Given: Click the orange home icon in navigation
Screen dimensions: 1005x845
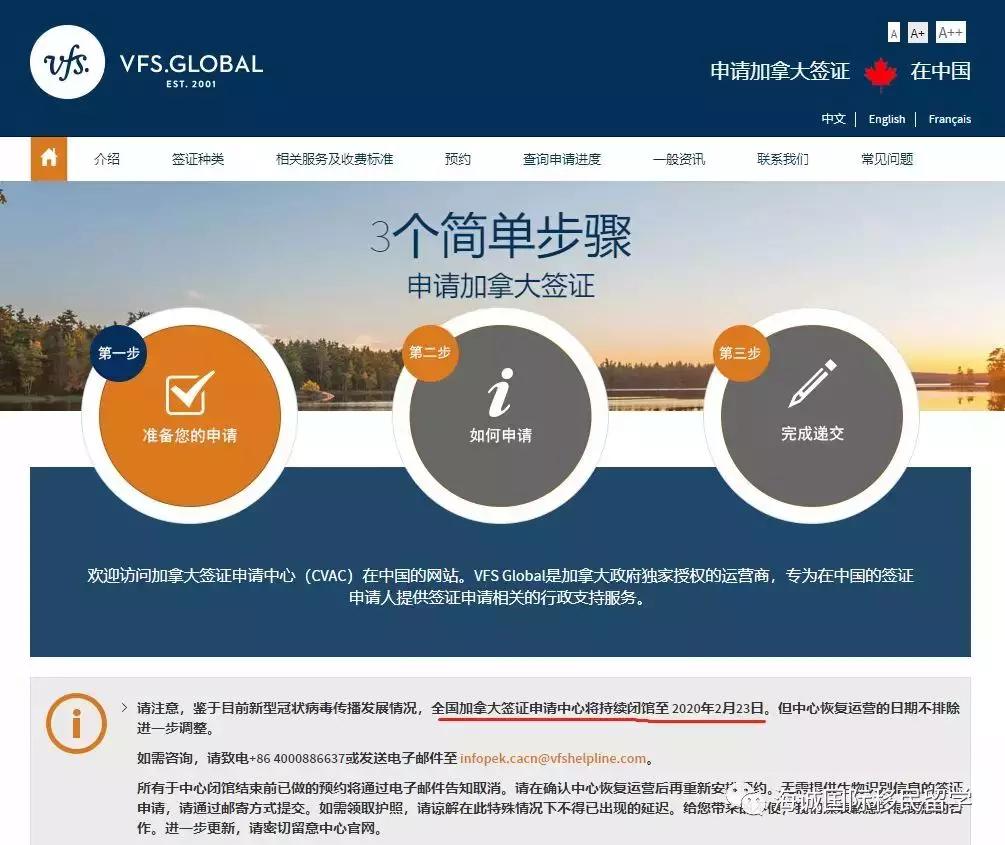Looking at the screenshot, I should 49,159.
